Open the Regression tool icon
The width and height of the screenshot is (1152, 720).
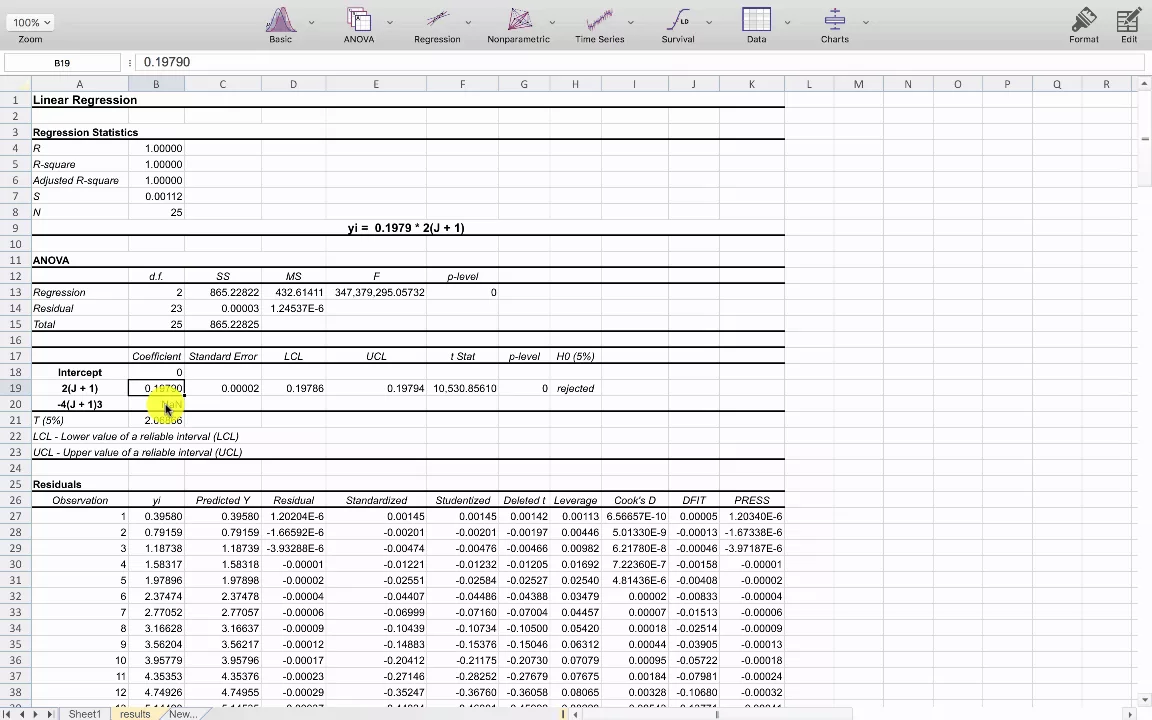coord(437,20)
